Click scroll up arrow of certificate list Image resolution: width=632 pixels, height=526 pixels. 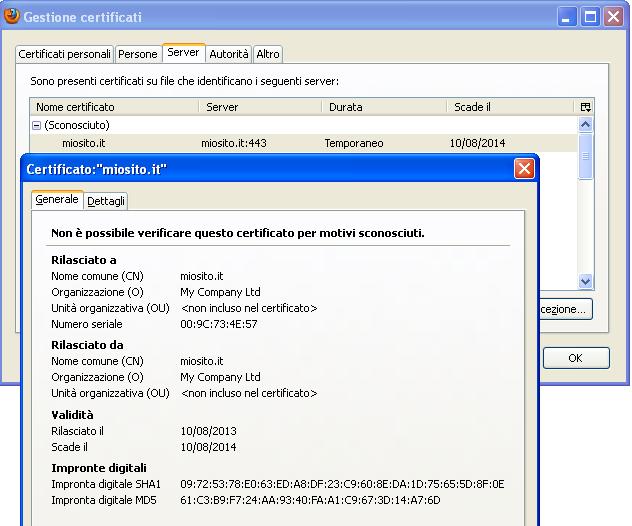pos(585,125)
